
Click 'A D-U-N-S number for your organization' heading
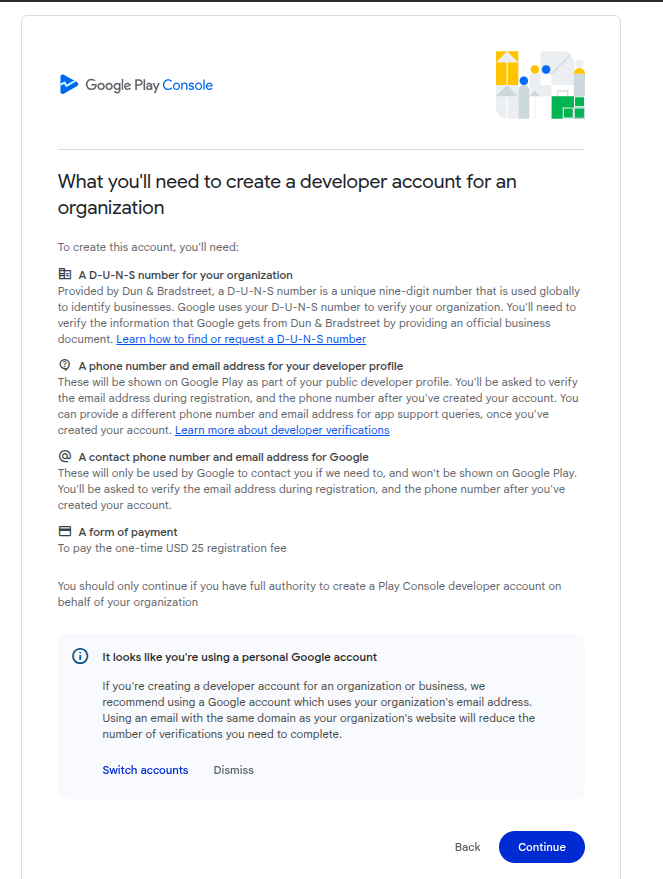click(x=186, y=275)
